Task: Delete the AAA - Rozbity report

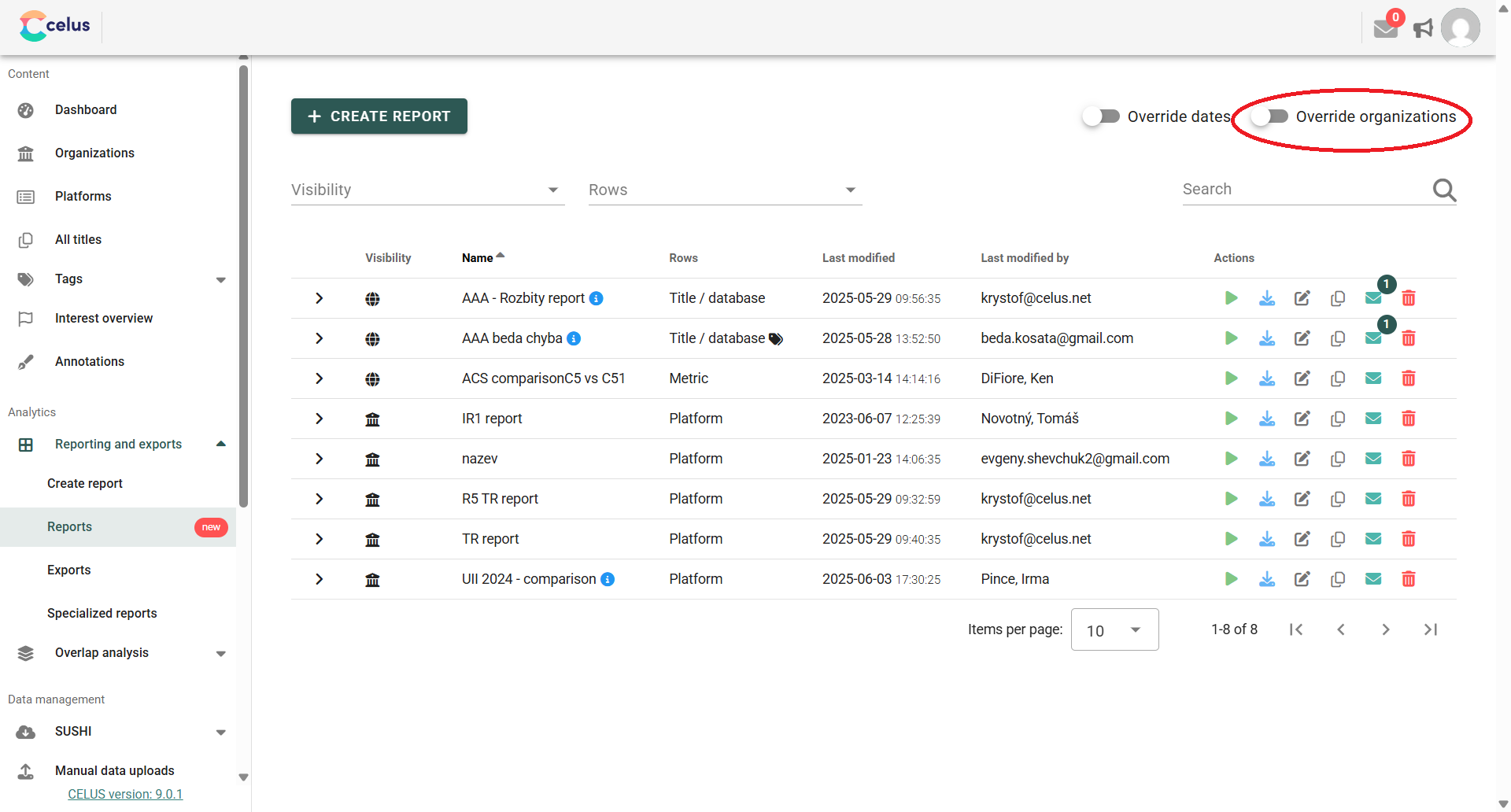Action: [x=1409, y=298]
